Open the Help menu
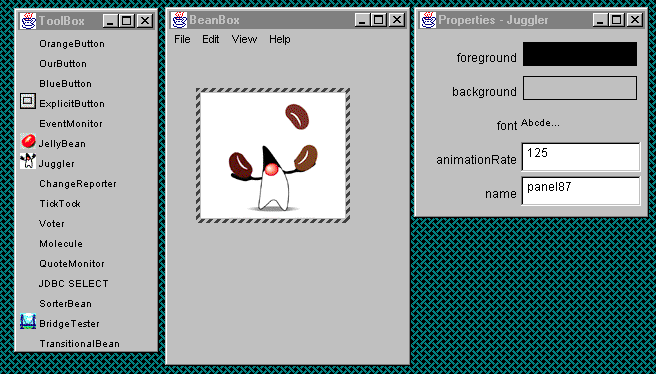This screenshot has height=374, width=656. tap(279, 39)
